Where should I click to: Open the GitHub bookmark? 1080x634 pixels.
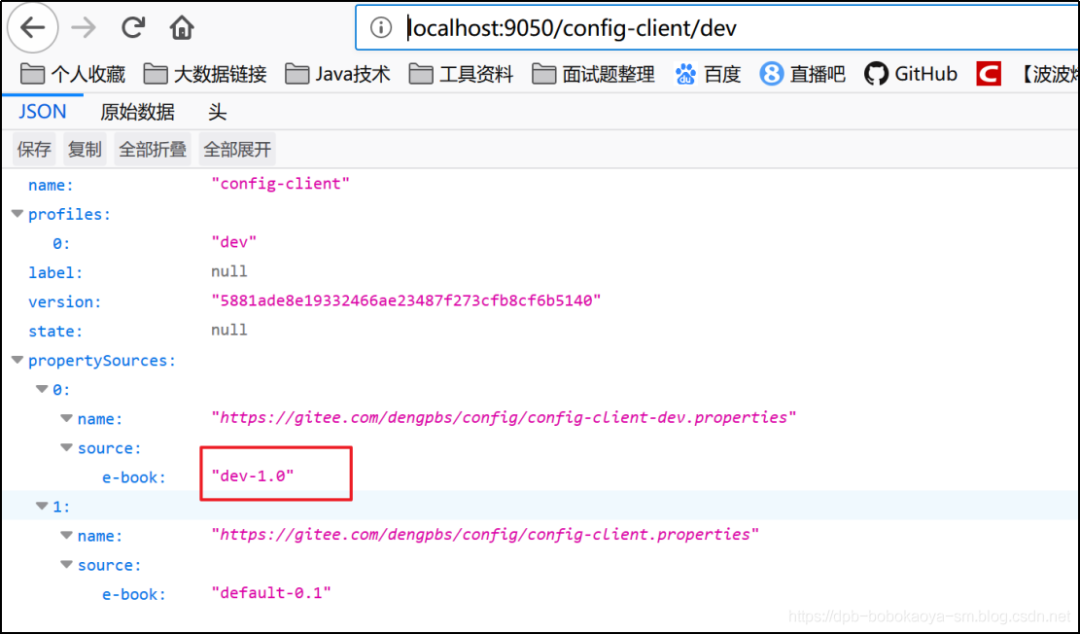click(x=911, y=74)
